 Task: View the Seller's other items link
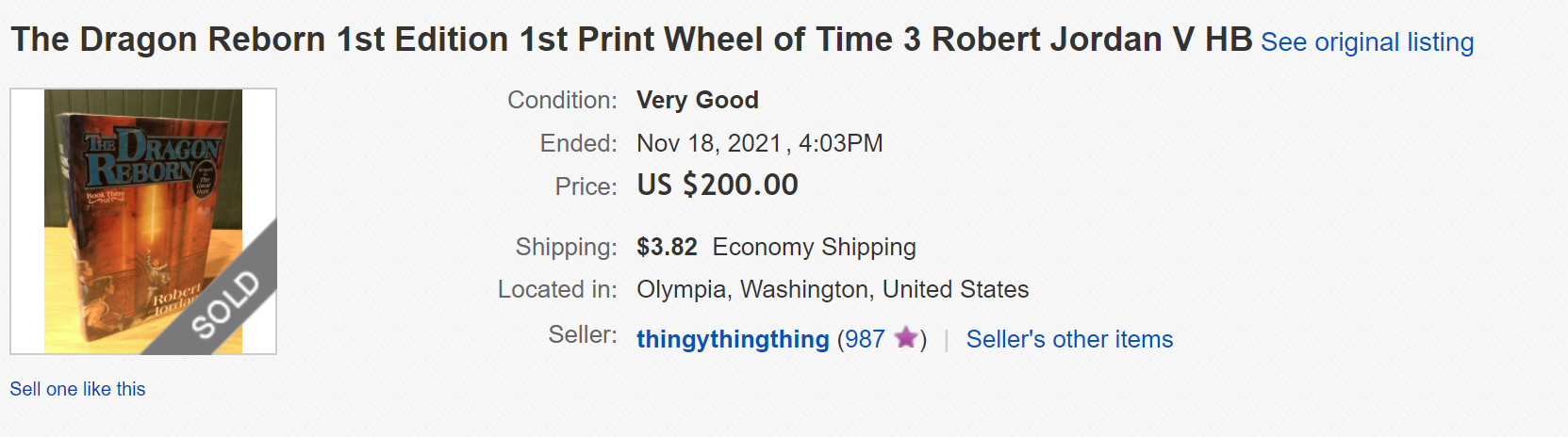pos(1069,339)
